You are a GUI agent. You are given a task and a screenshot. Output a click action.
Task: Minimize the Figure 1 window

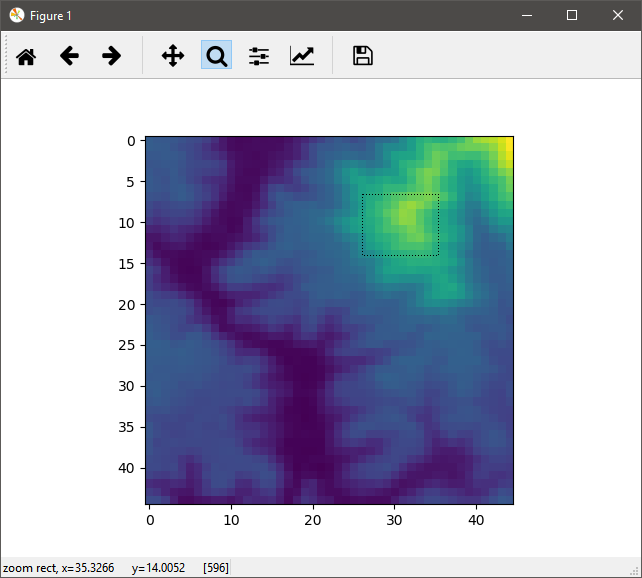[x=527, y=16]
